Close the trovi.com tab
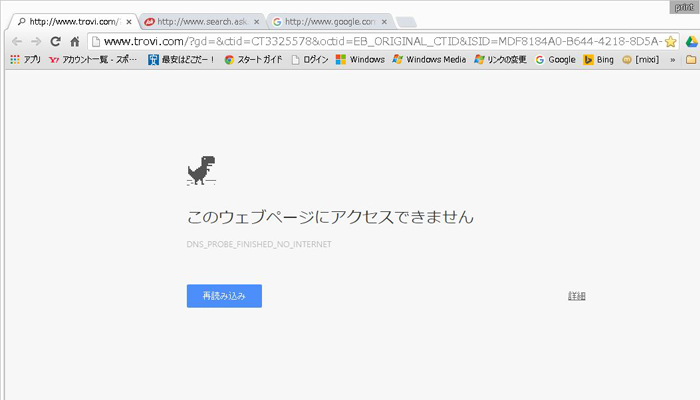 click(x=129, y=21)
